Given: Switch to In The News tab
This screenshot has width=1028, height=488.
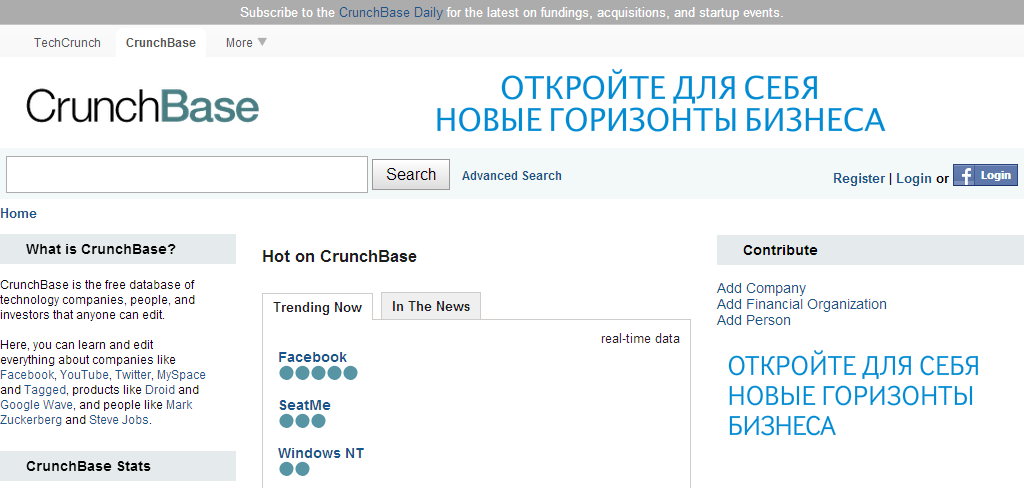Looking at the screenshot, I should (x=431, y=306).
